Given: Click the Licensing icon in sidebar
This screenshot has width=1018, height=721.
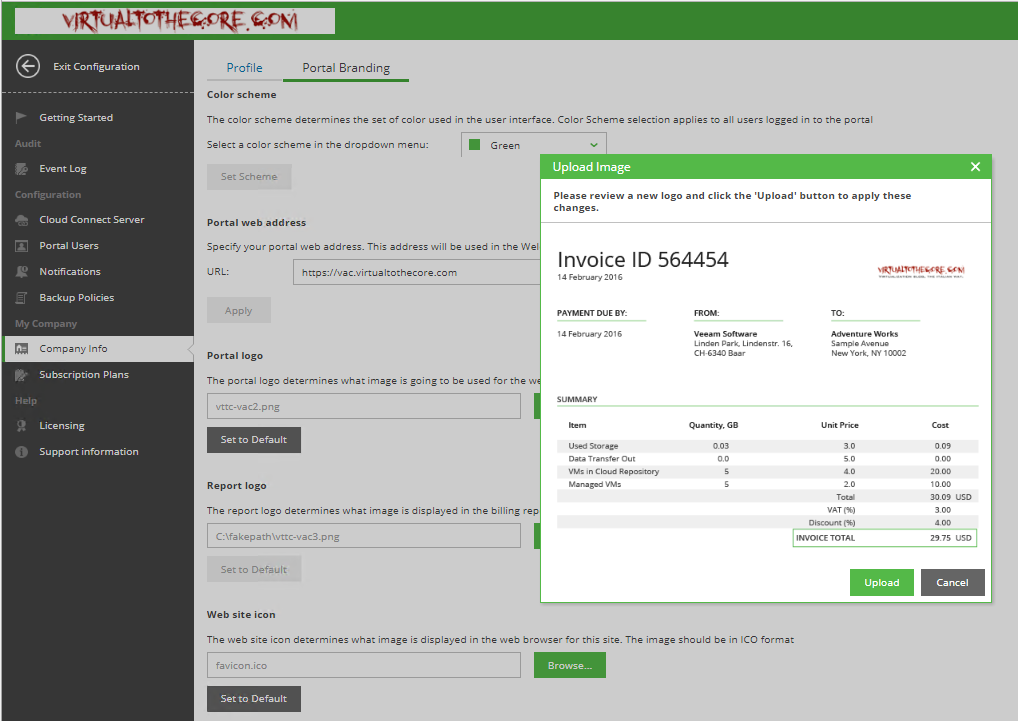Looking at the screenshot, I should pyautogui.click(x=21, y=426).
